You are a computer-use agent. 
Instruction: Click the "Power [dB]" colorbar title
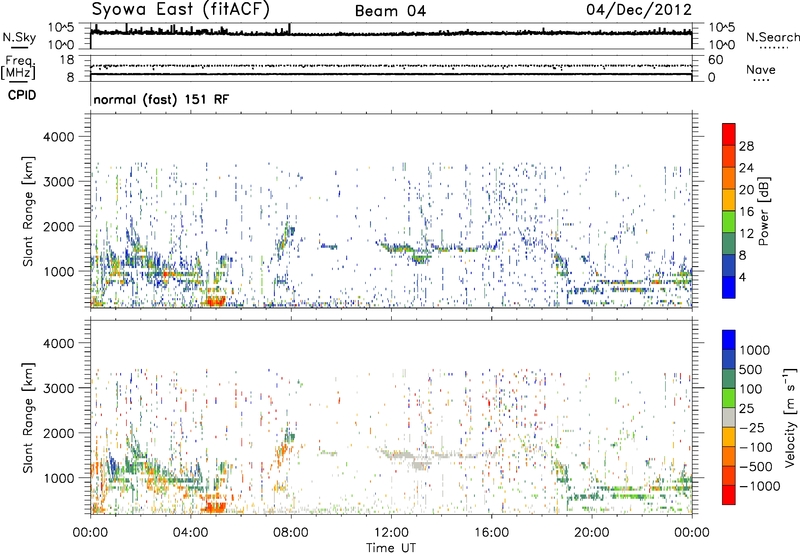763,211
